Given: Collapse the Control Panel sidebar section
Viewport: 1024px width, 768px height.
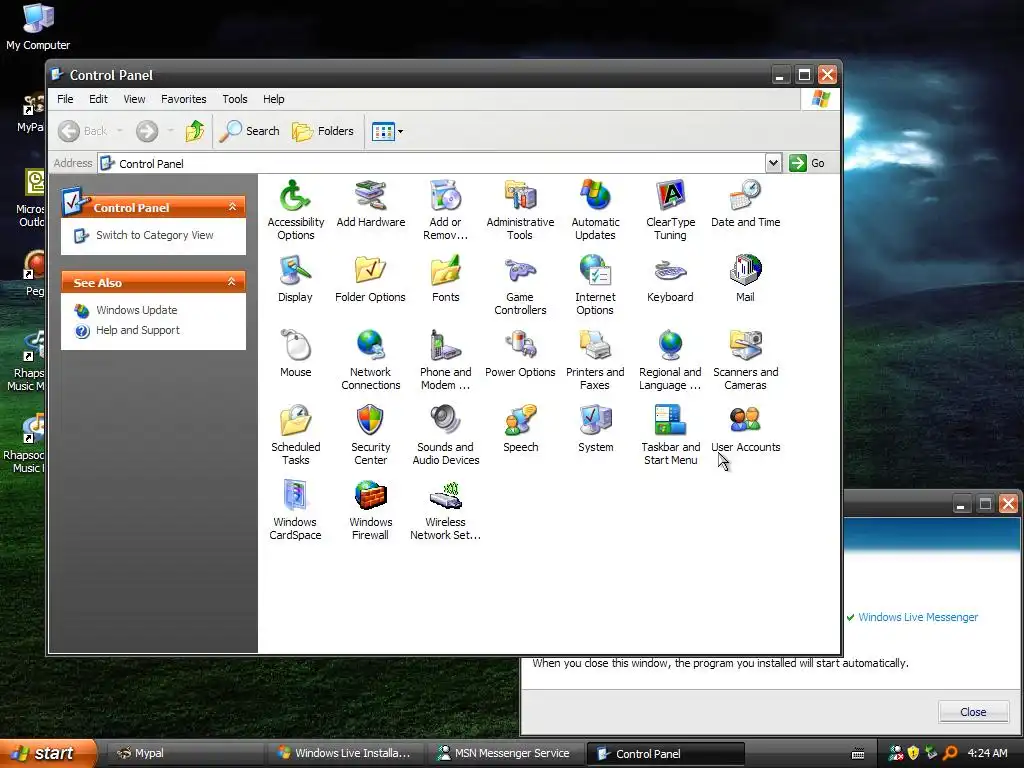Looking at the screenshot, I should coord(232,207).
